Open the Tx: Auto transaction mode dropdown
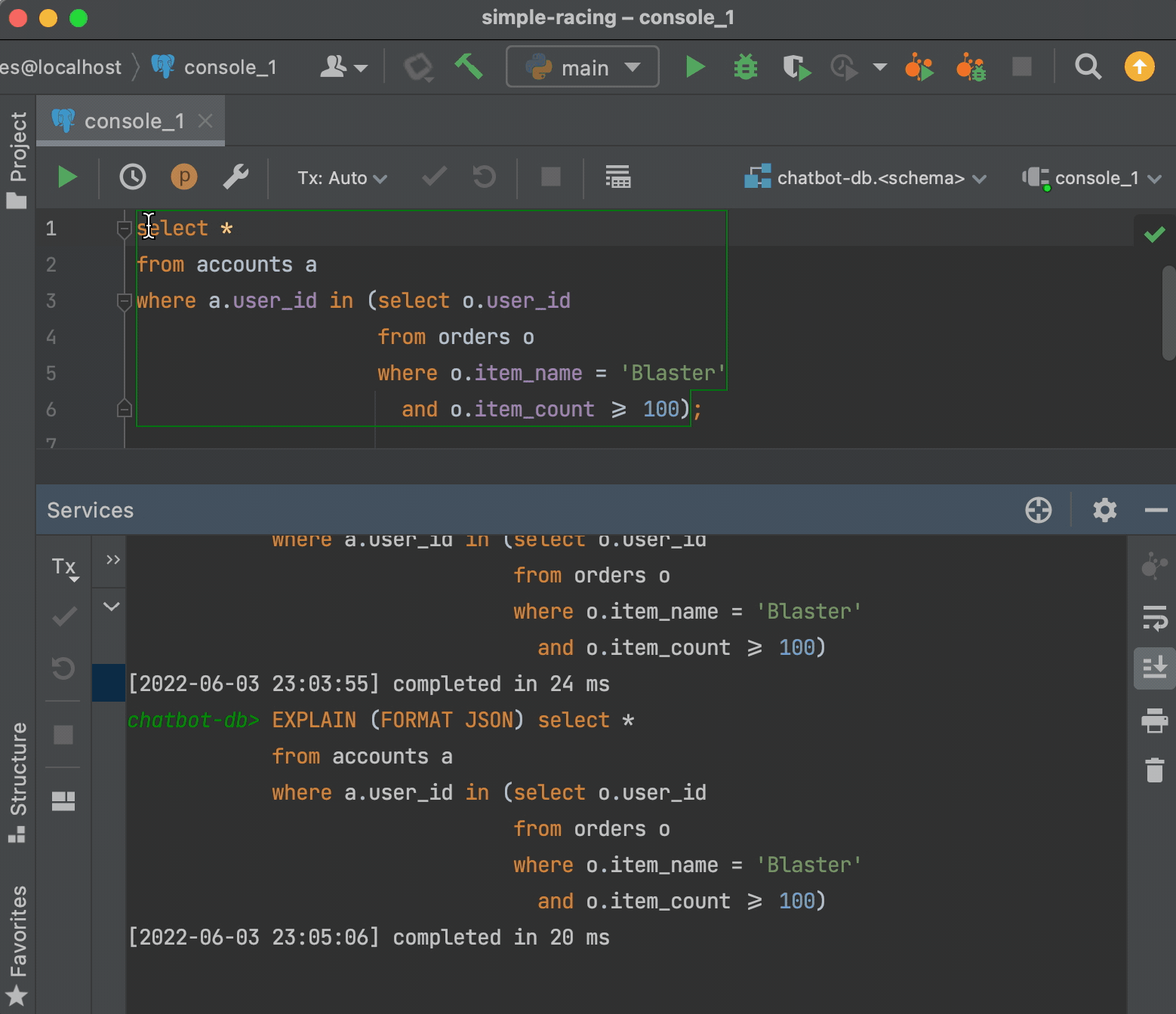 341,177
